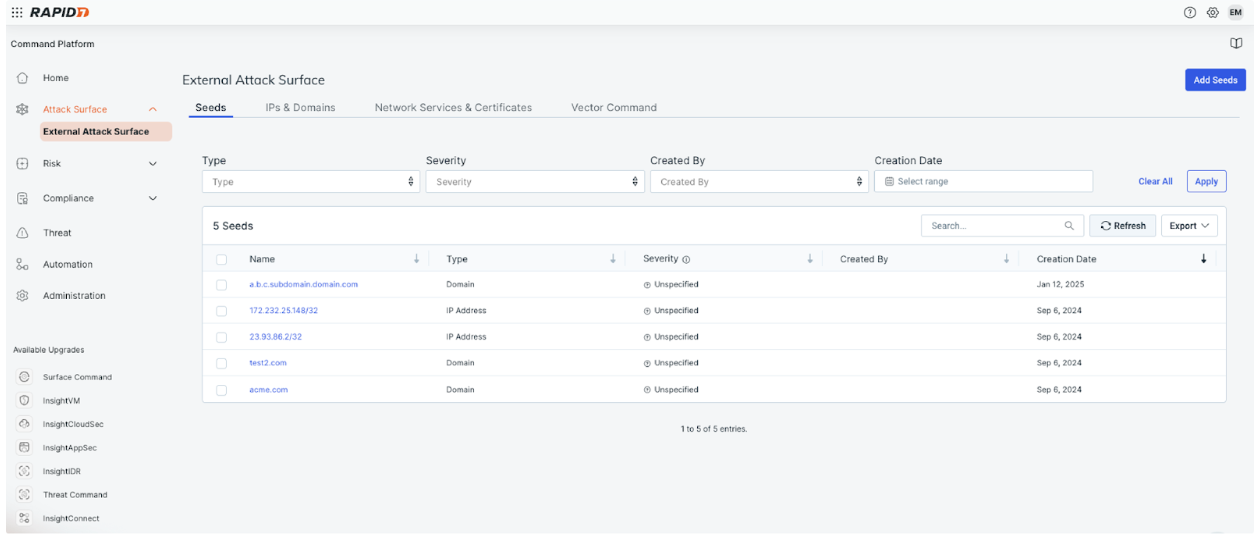Click the seeds Search field
1256x536 pixels.
click(x=994, y=226)
